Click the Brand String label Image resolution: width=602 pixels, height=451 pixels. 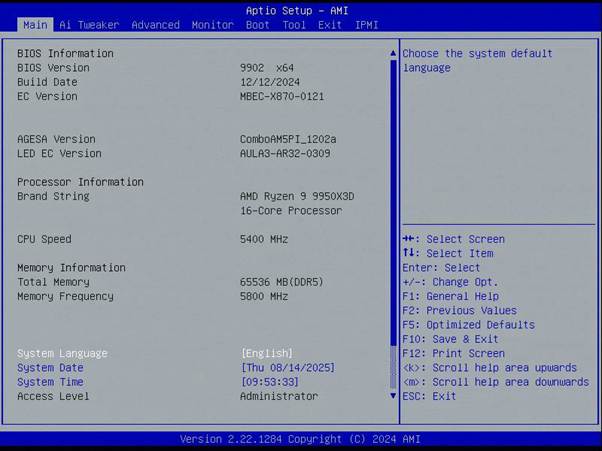(53, 197)
